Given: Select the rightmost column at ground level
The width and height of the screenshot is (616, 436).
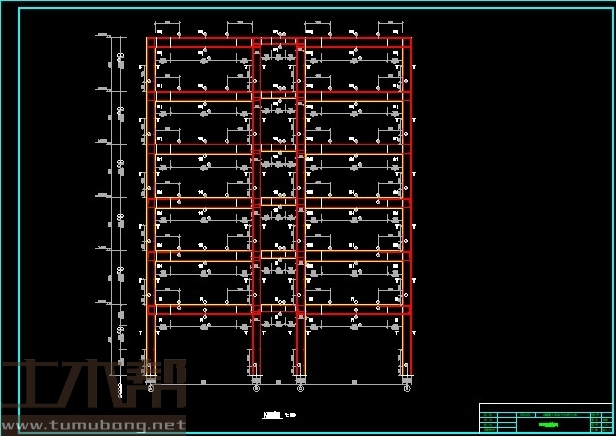Looking at the screenshot, I should tap(407, 350).
